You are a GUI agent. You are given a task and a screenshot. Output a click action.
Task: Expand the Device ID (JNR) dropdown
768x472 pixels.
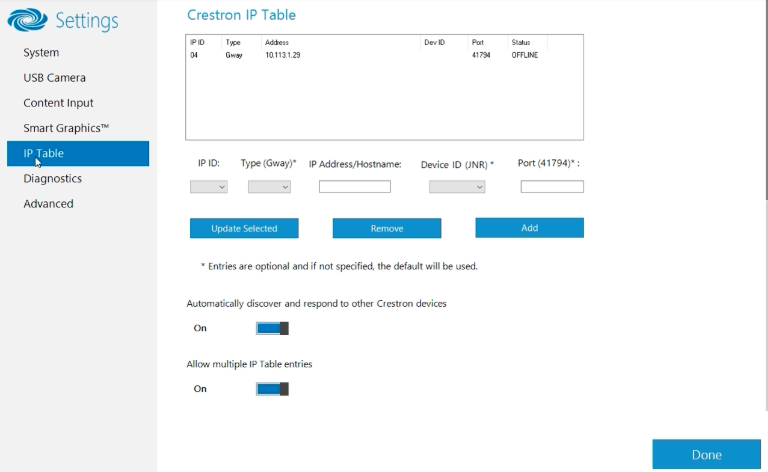click(457, 187)
